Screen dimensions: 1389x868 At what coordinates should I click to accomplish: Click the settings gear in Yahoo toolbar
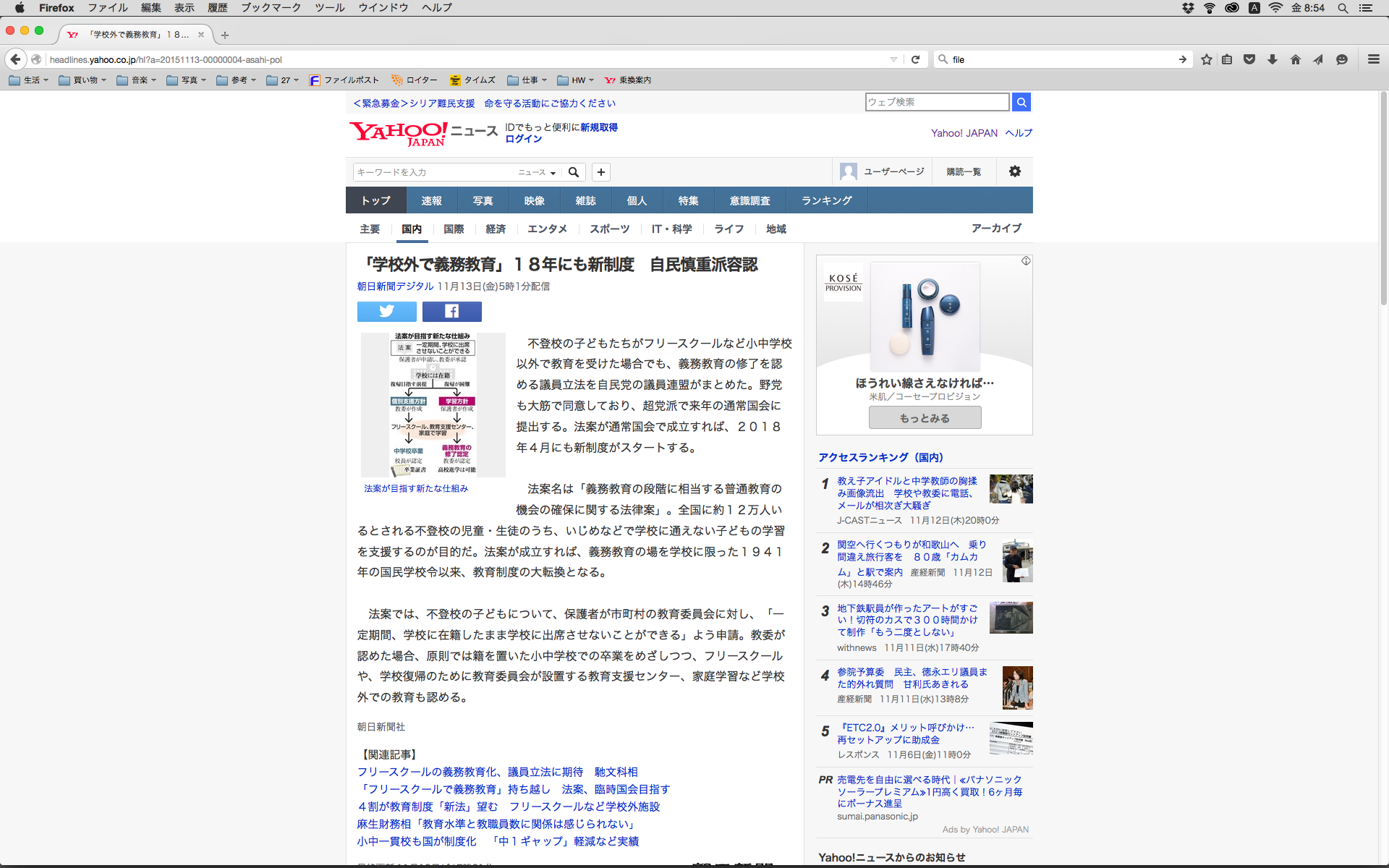click(x=1014, y=171)
